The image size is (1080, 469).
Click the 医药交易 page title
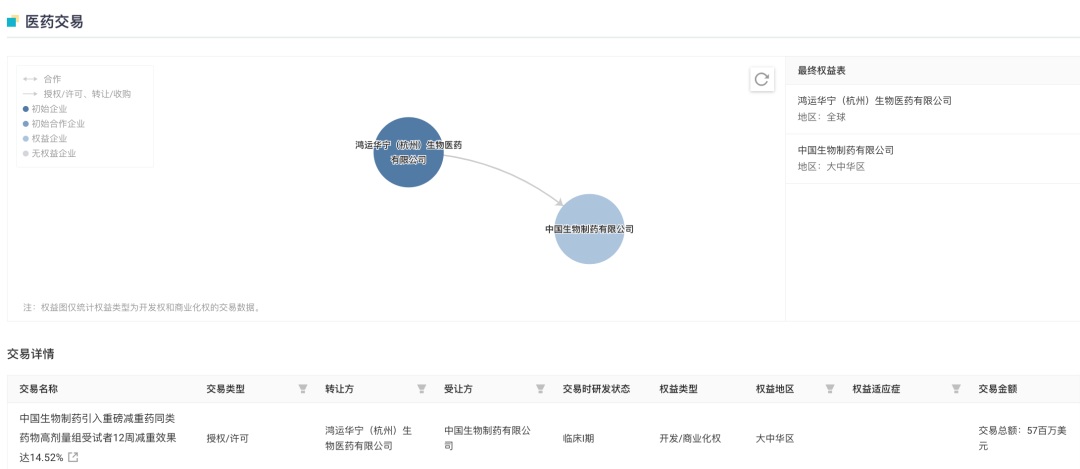[x=54, y=21]
